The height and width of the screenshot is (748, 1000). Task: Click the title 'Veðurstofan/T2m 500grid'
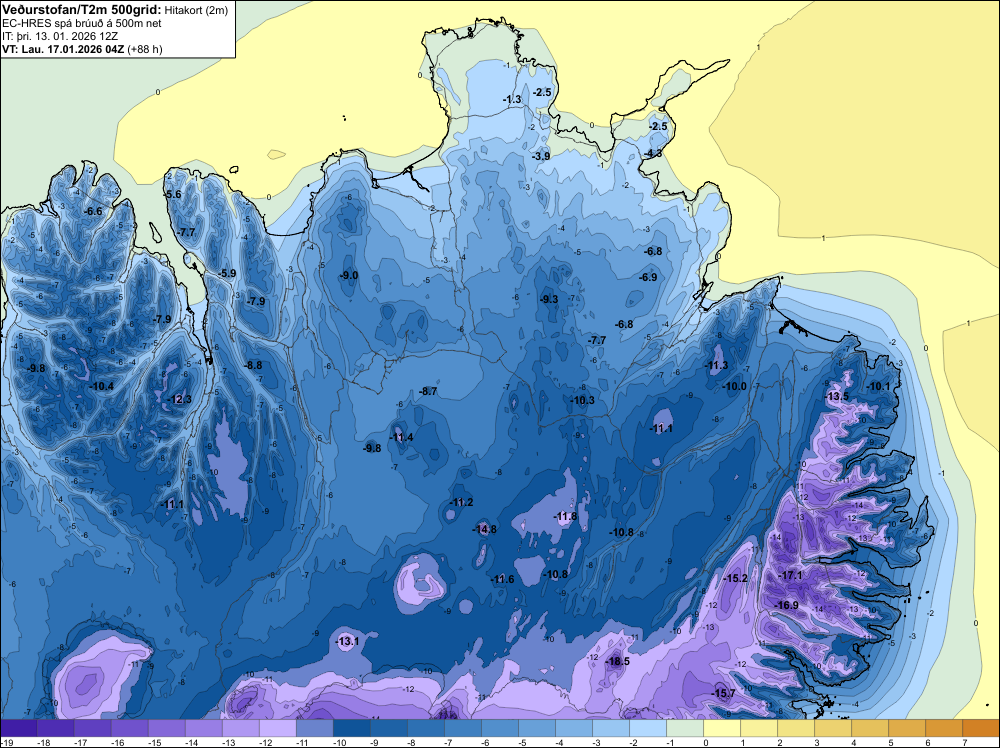[81, 10]
